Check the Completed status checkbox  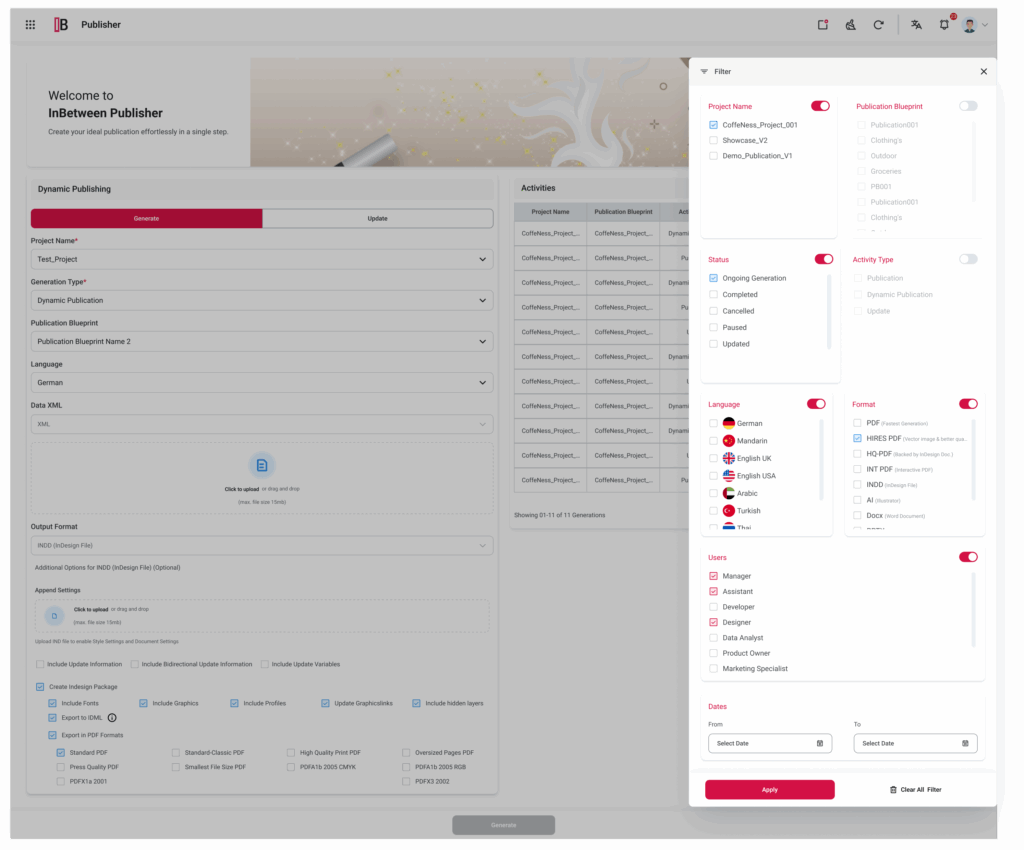tap(712, 294)
